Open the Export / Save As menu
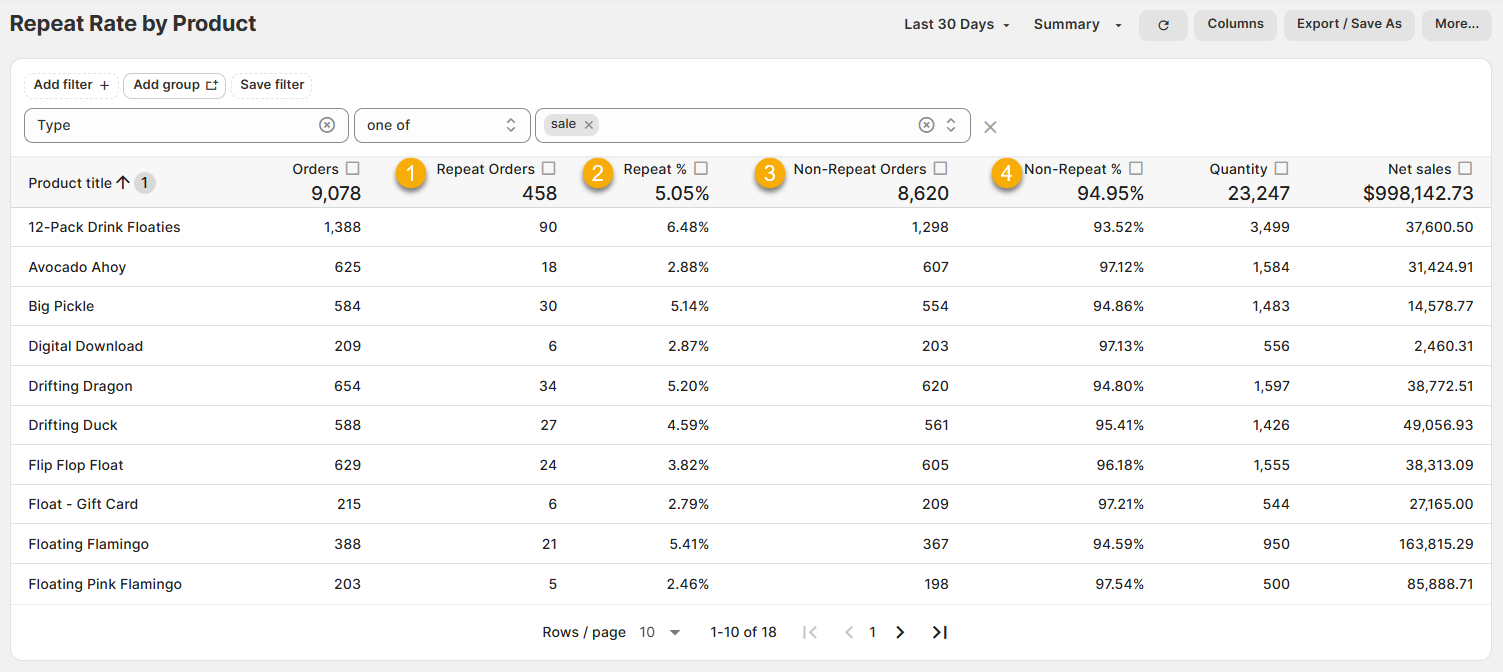The width and height of the screenshot is (1503, 672). click(x=1349, y=25)
